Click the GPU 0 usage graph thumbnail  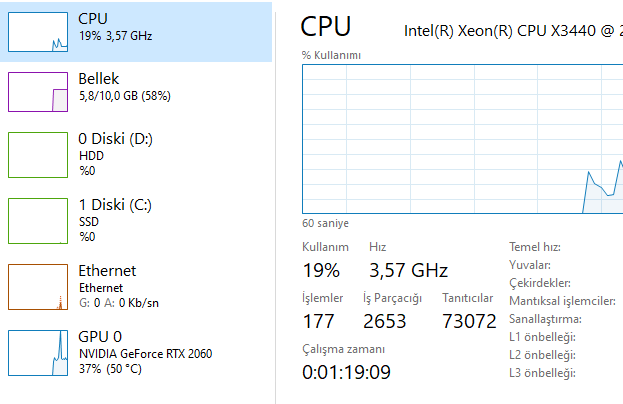point(37,352)
